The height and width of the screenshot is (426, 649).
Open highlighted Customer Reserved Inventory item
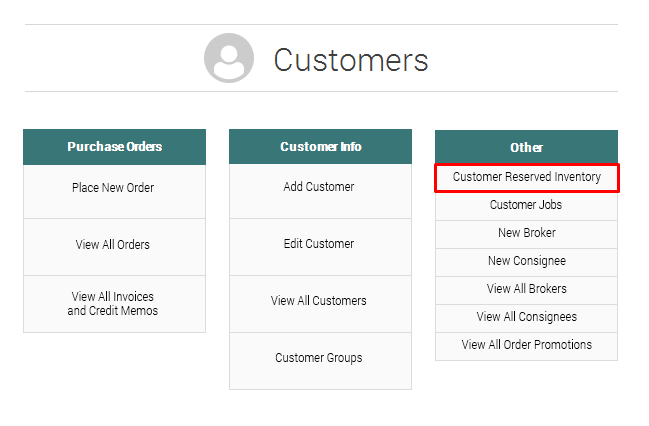point(527,178)
